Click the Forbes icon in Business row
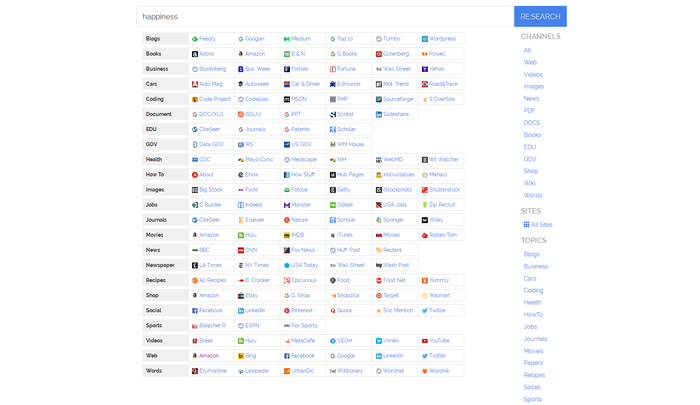 point(287,69)
